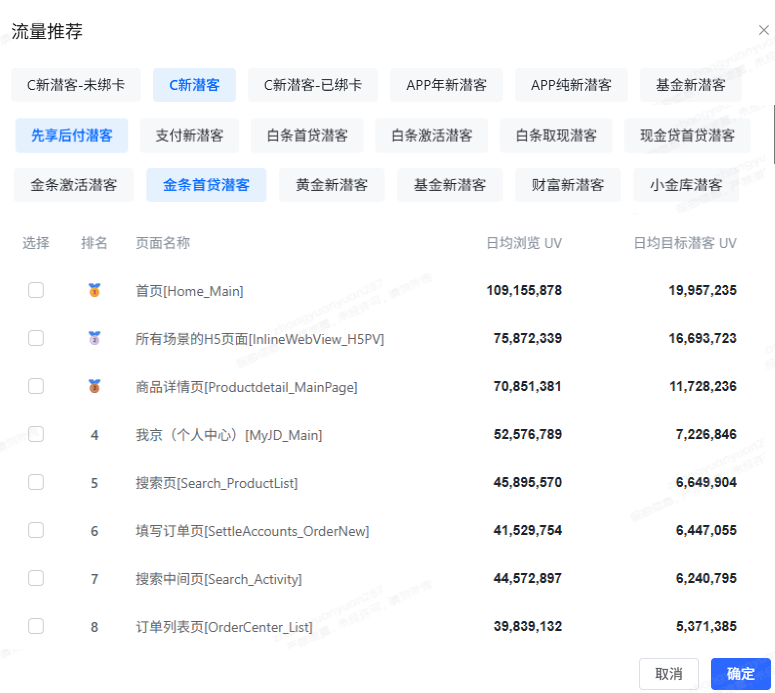
Task: Click the value 41,529,754
Action: pyautogui.click(x=527, y=530)
